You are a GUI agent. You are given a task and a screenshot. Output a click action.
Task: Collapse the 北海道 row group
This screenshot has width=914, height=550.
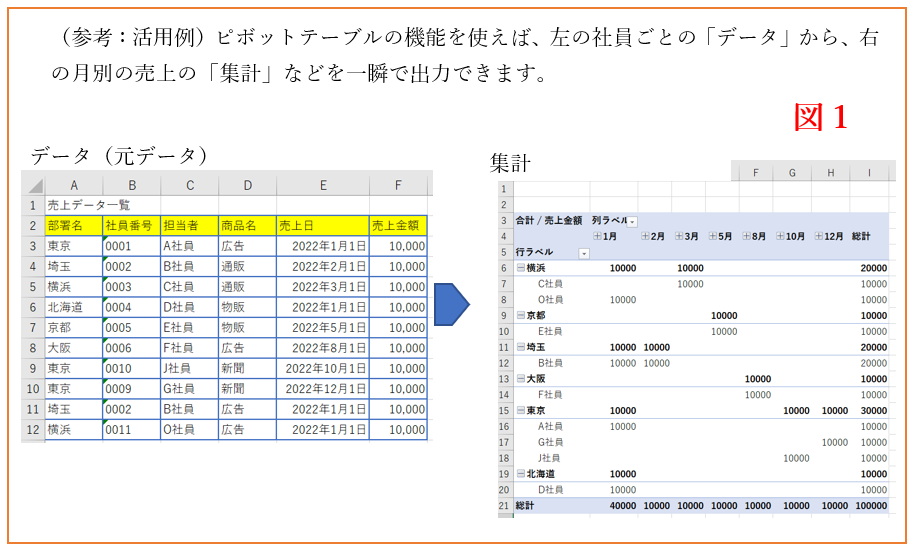click(520, 474)
